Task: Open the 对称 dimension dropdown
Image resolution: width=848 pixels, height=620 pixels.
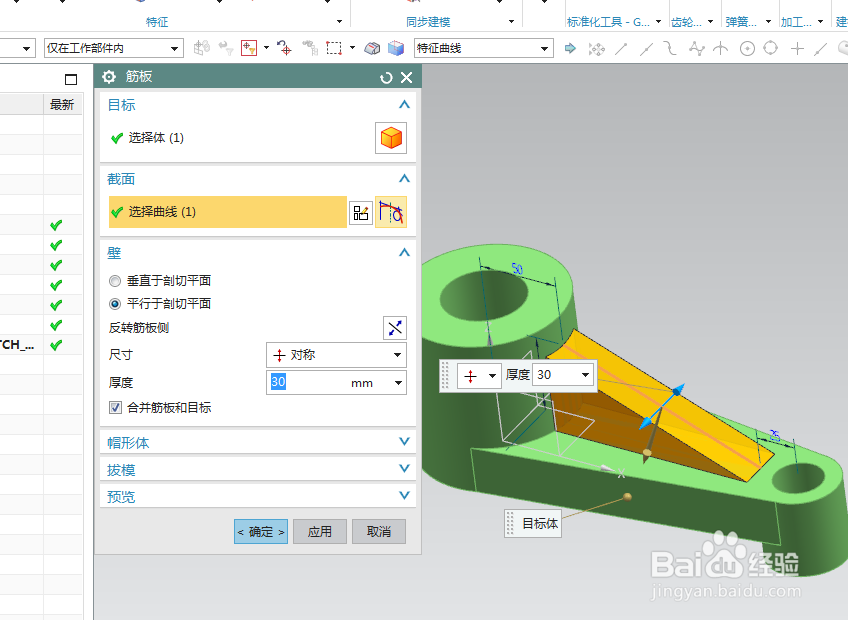Action: (x=396, y=355)
